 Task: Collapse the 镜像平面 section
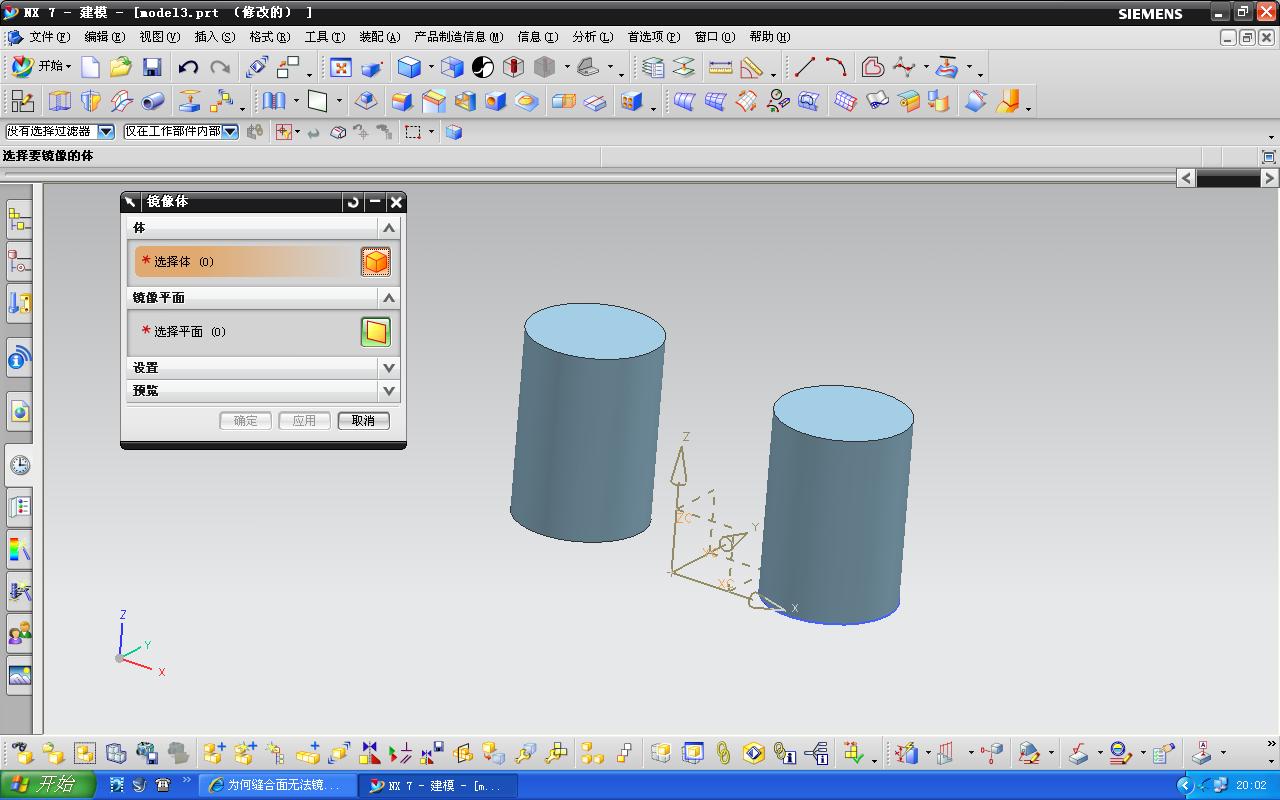coord(389,298)
